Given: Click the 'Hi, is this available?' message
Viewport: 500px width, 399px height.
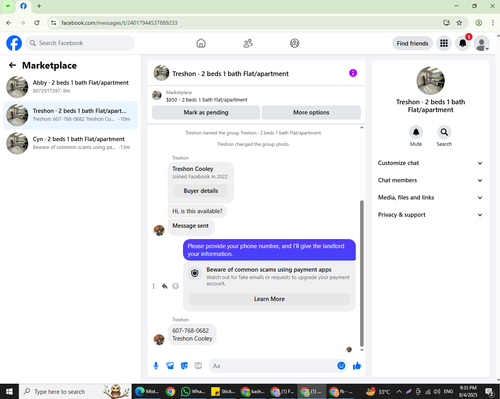Looking at the screenshot, I should (197, 211).
